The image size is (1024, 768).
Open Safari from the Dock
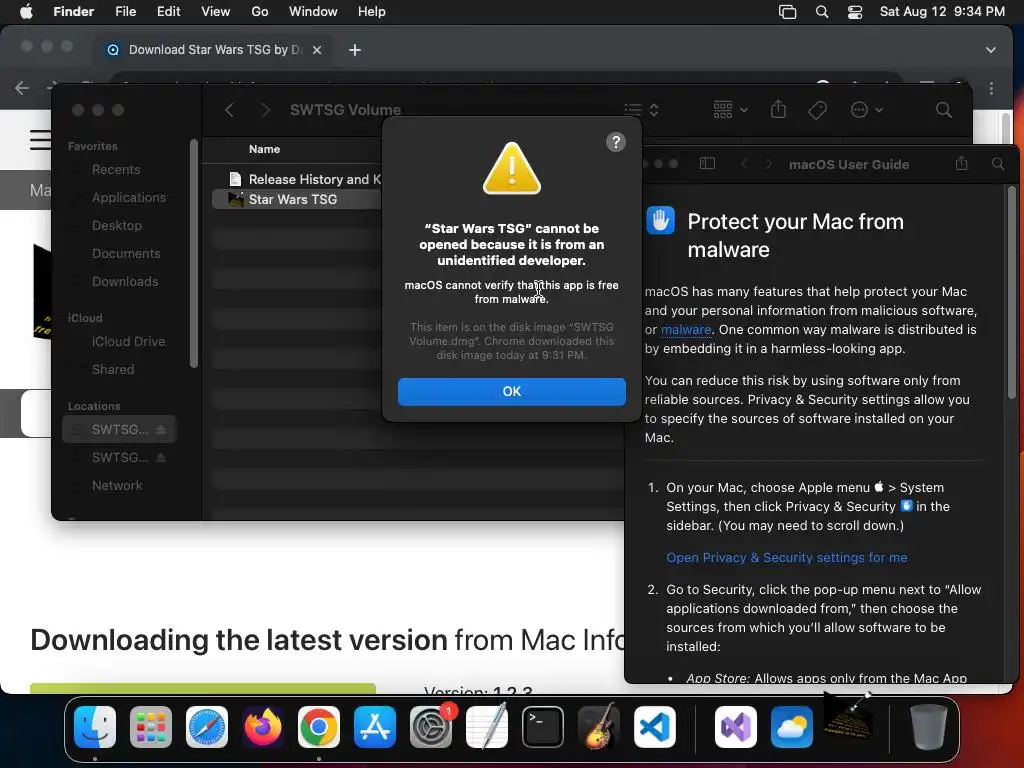tap(207, 727)
